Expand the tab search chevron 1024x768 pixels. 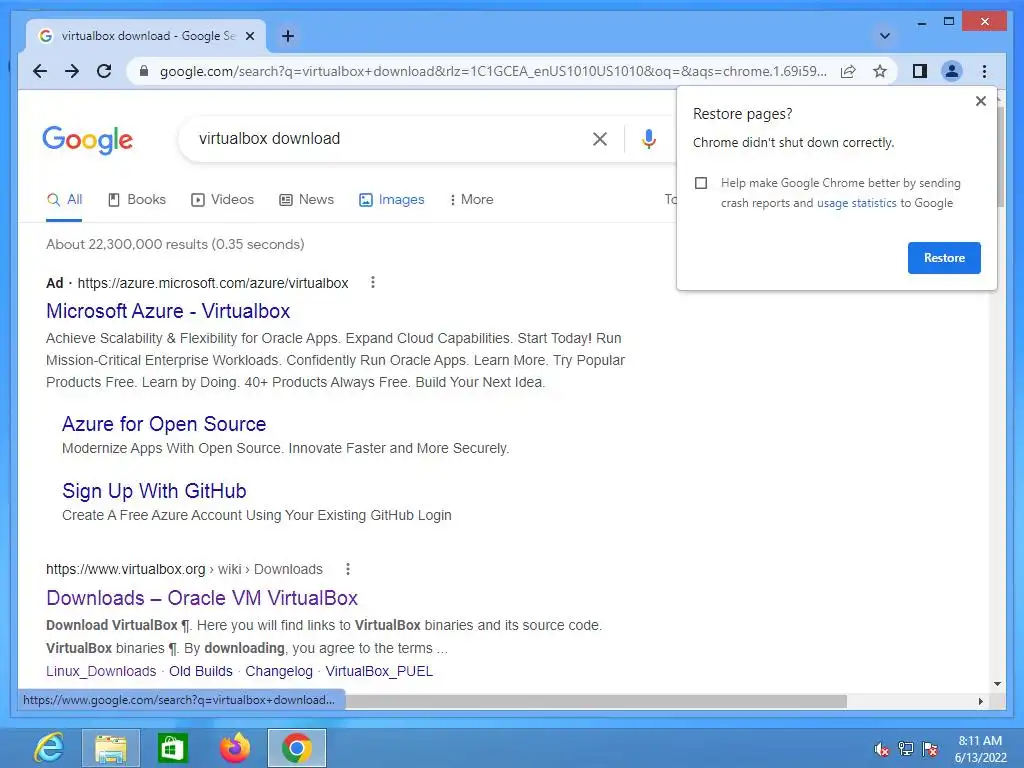(x=885, y=36)
